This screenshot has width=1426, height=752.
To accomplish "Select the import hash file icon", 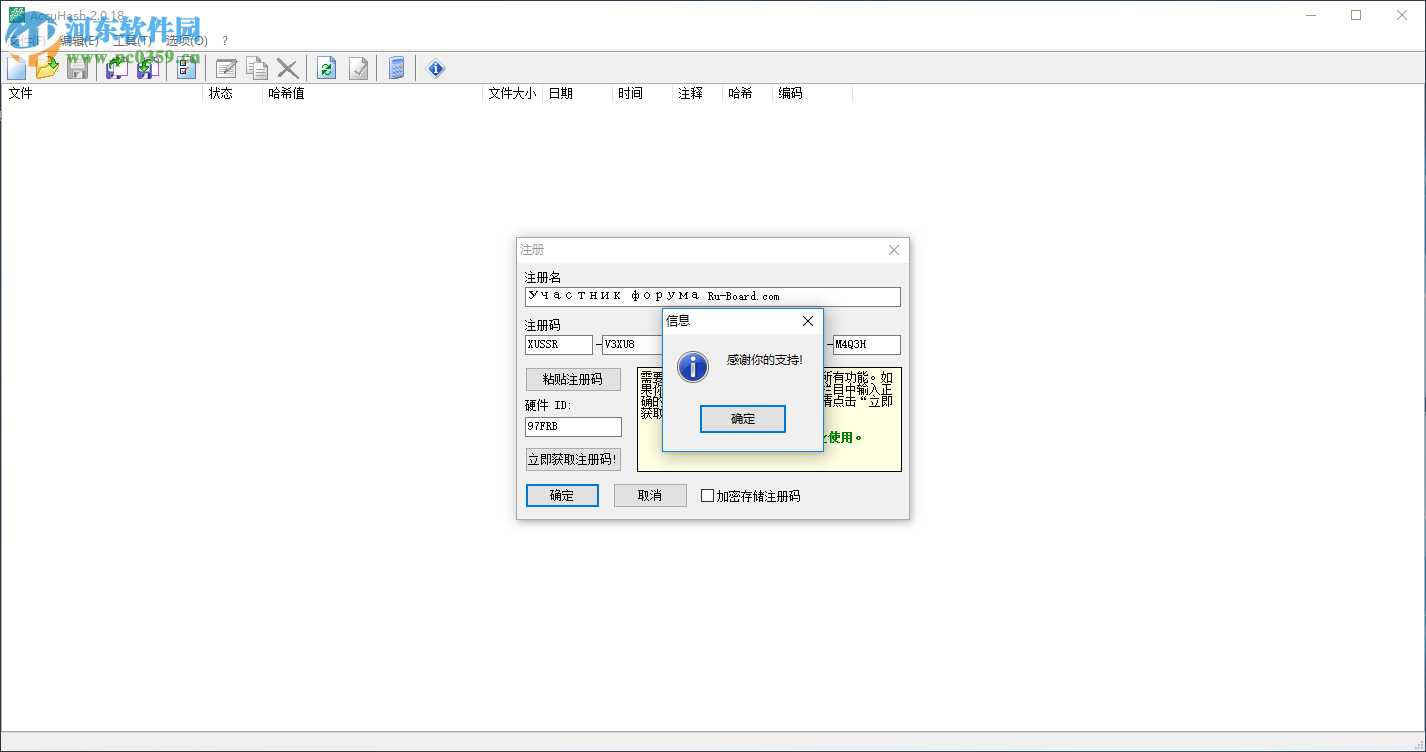I will click(x=147, y=68).
